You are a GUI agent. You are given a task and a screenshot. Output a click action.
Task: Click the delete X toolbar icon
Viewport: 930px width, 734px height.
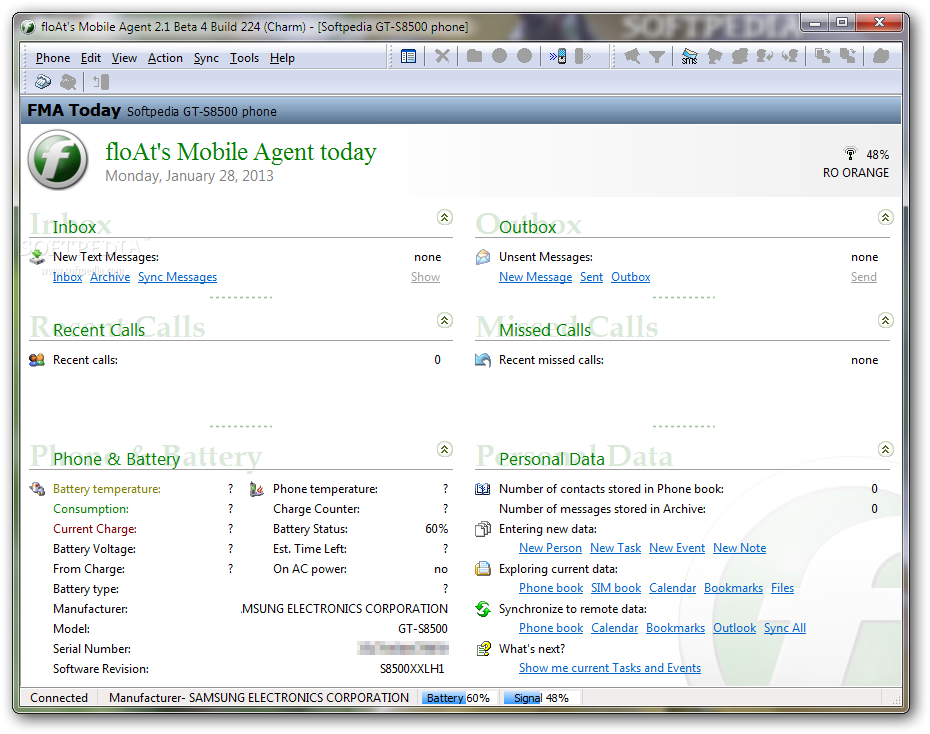pyautogui.click(x=442, y=57)
